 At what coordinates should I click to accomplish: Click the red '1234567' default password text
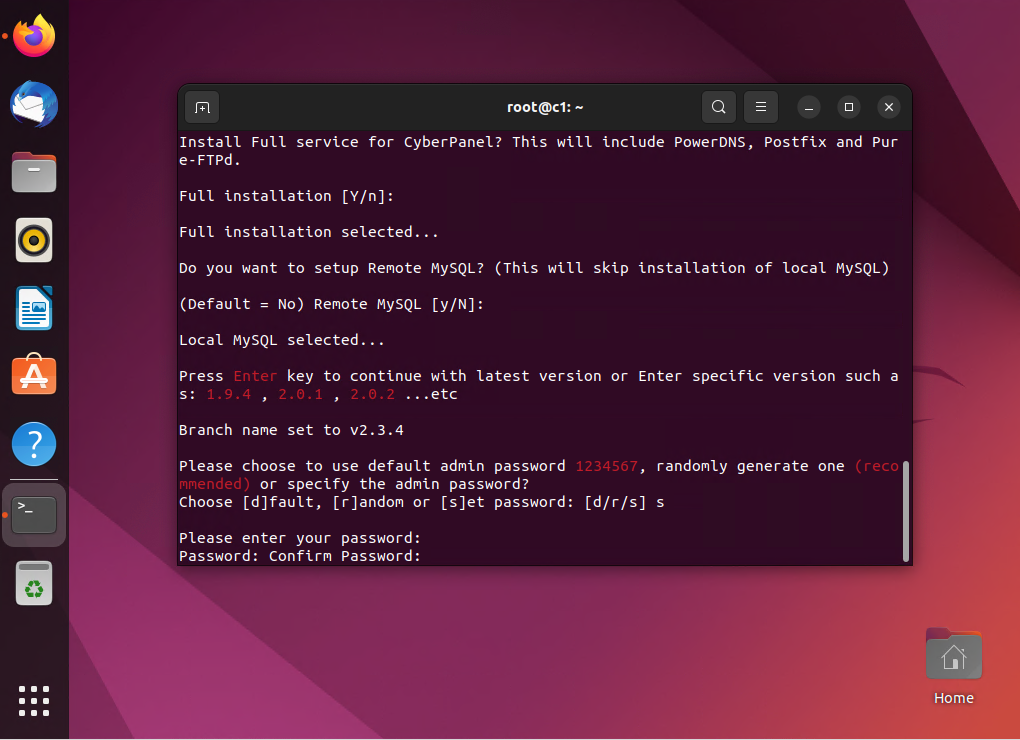tap(606, 466)
